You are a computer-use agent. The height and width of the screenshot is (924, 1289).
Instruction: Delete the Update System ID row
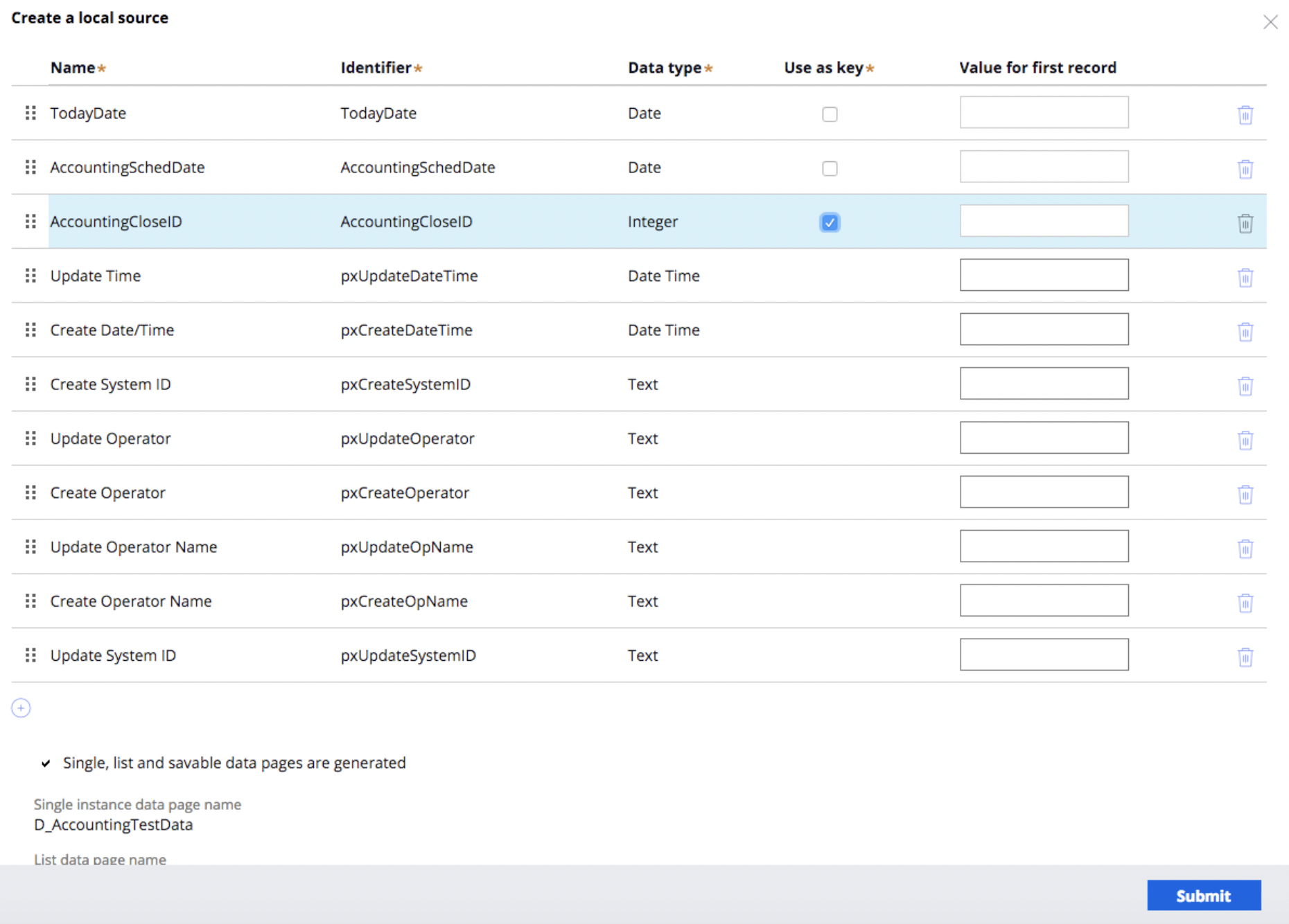(x=1245, y=657)
